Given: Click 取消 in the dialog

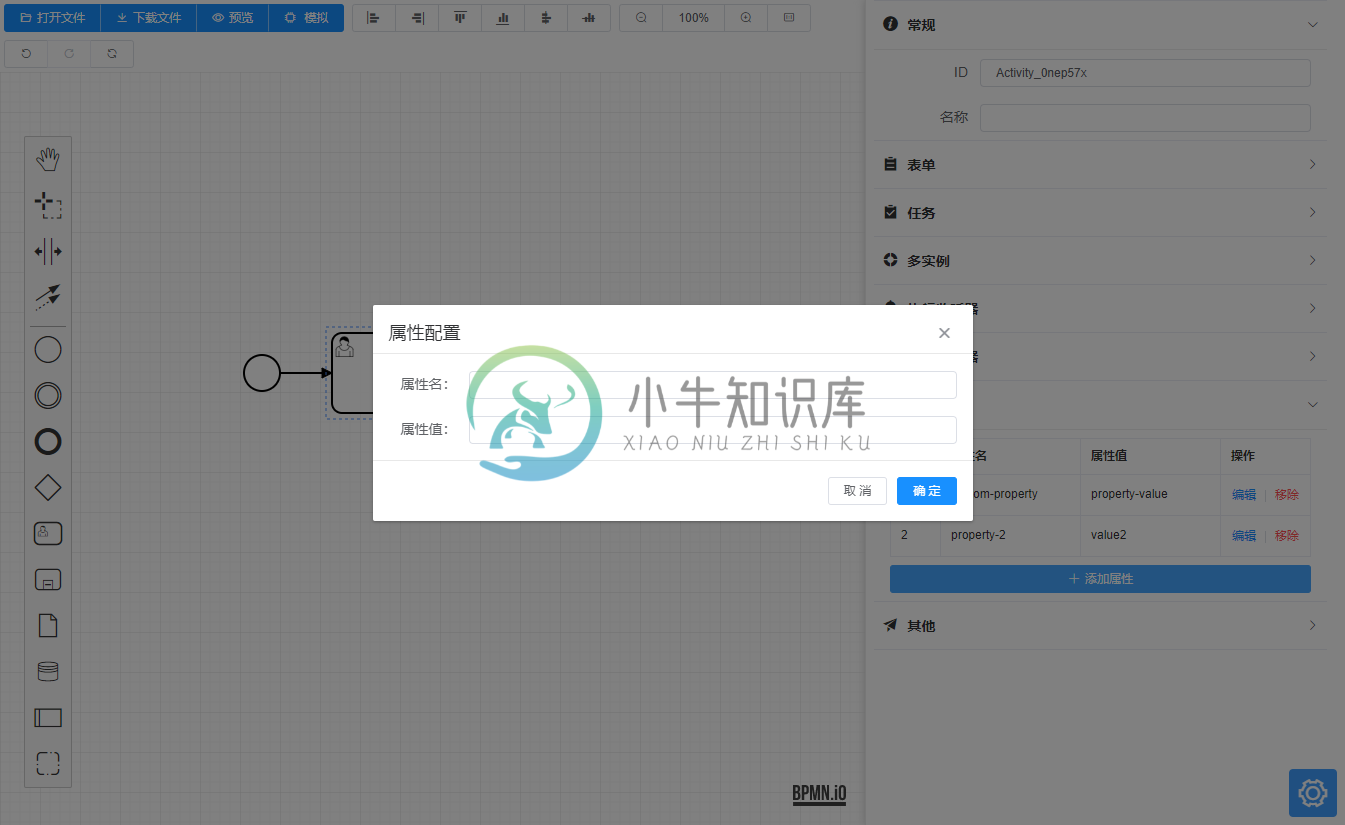Looking at the screenshot, I should [858, 491].
